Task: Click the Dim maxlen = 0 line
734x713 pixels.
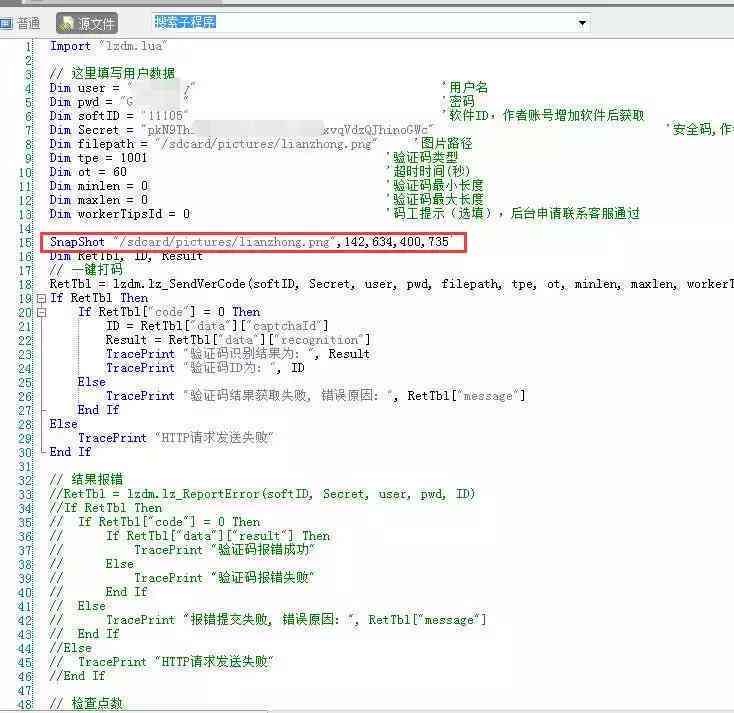Action: pos(99,200)
